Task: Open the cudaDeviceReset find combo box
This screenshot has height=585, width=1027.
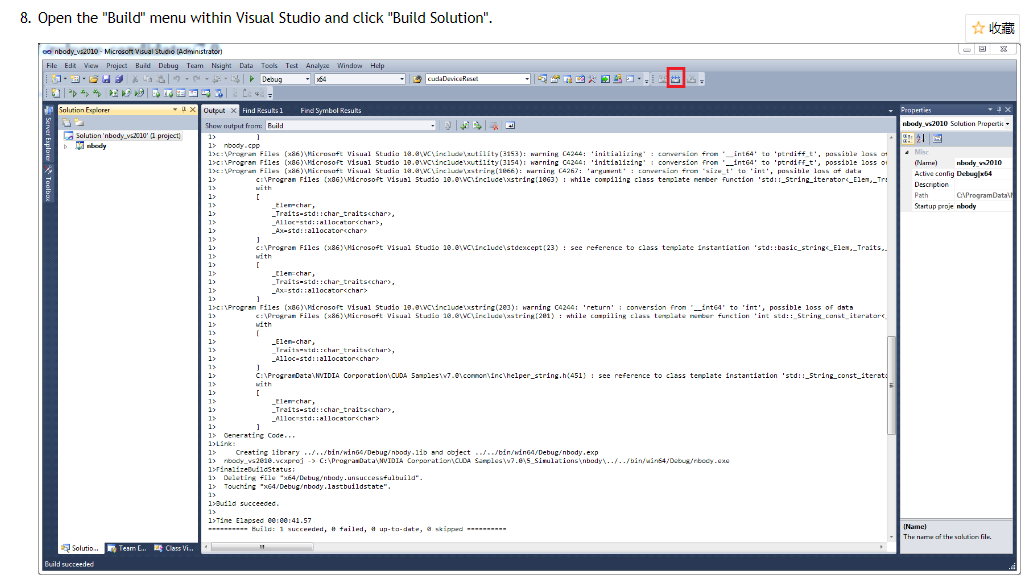Action: point(478,79)
